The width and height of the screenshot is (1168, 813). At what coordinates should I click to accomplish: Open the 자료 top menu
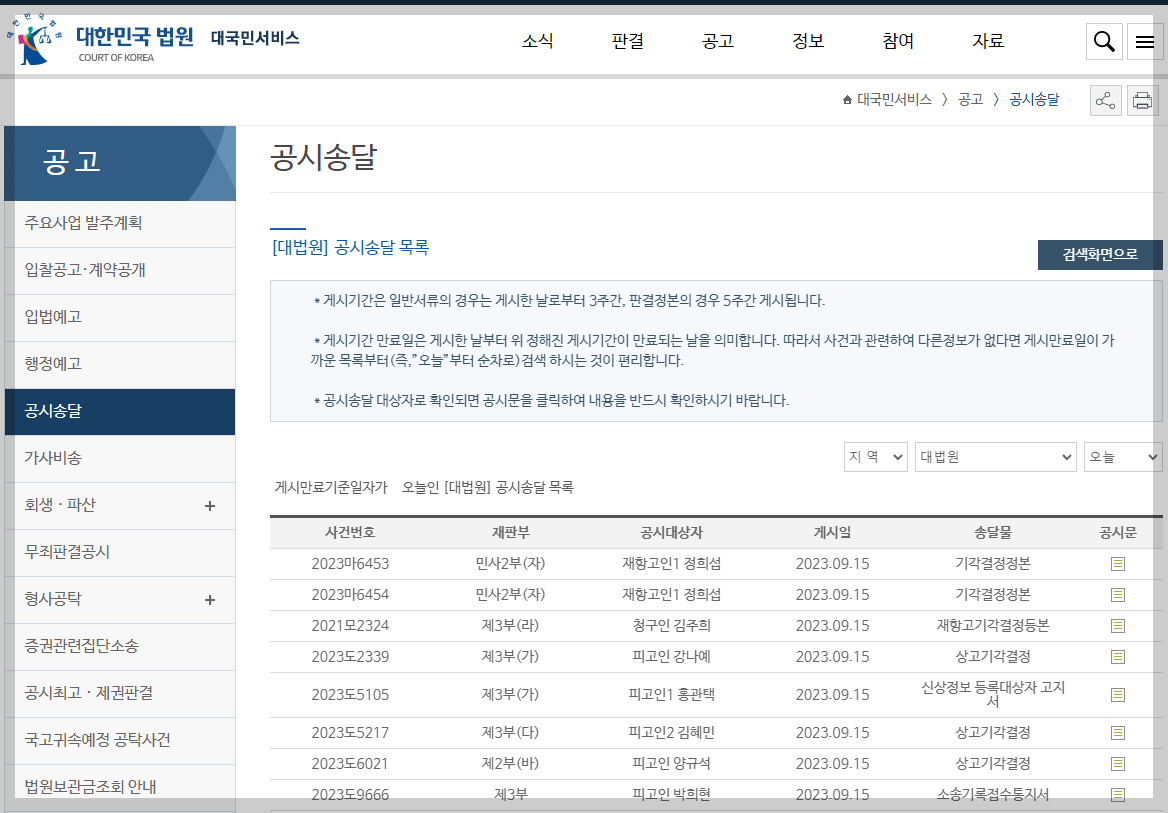pos(988,41)
